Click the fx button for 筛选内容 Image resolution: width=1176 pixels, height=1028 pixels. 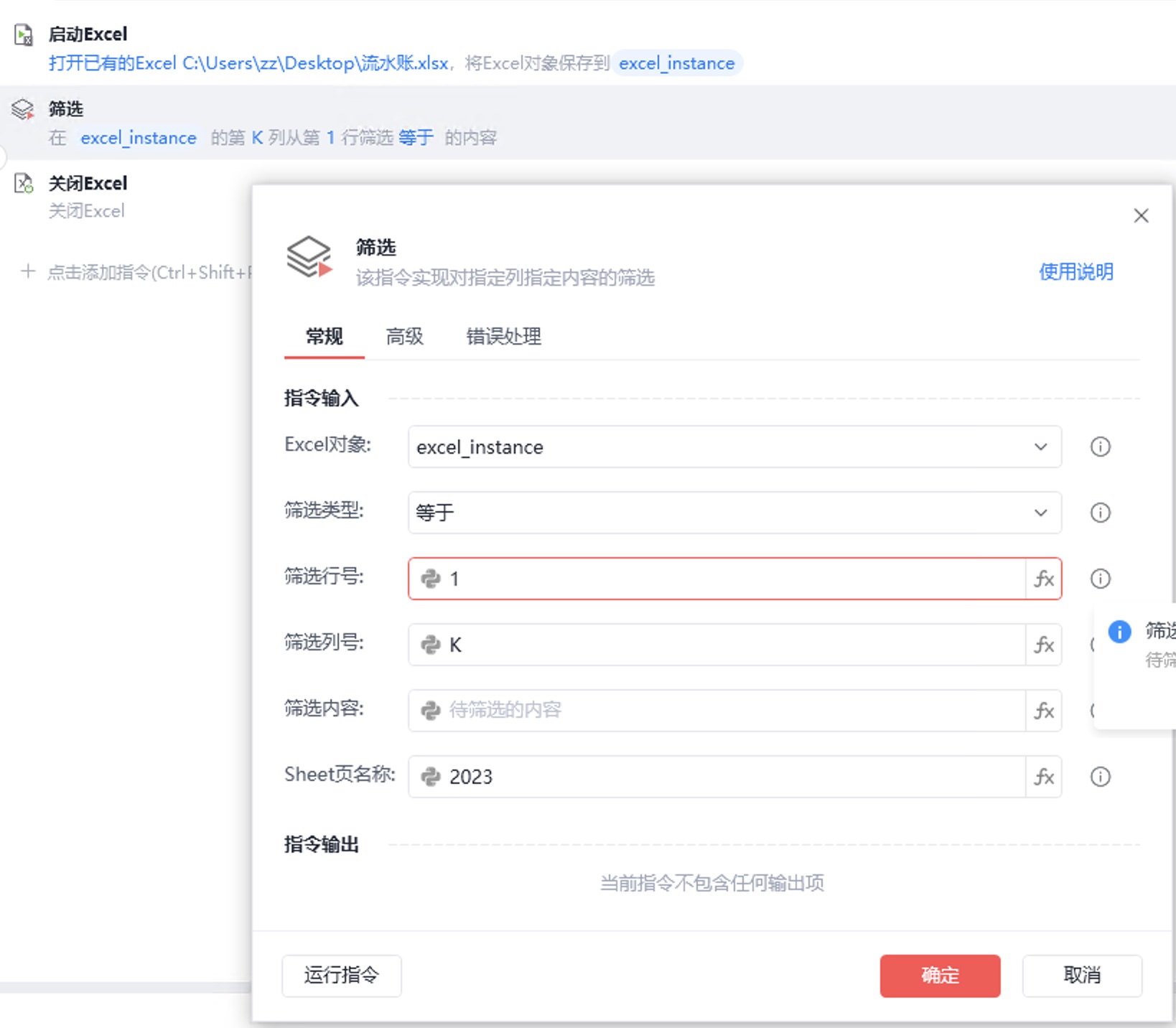pyautogui.click(x=1044, y=711)
